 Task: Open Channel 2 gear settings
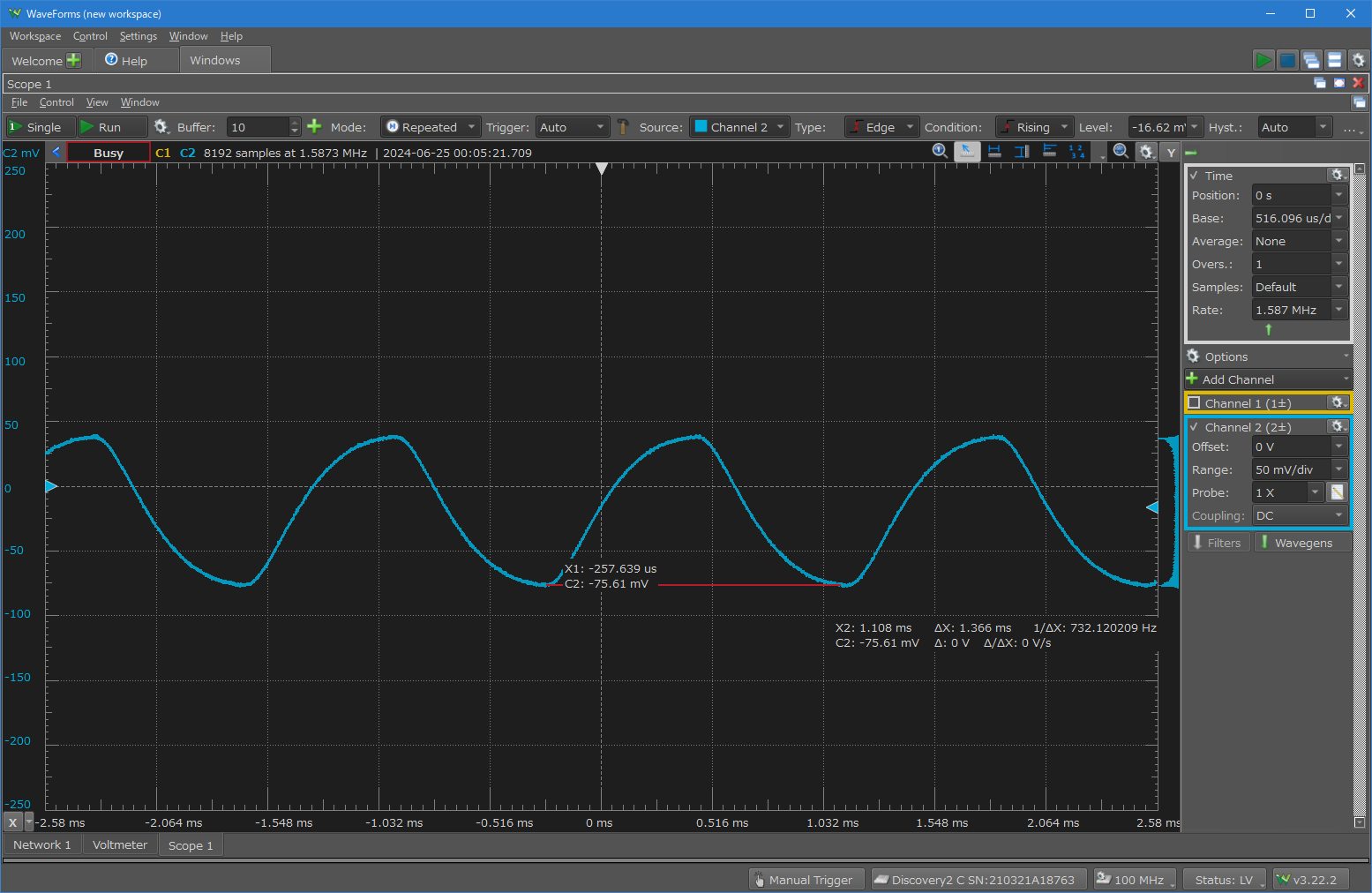click(x=1338, y=426)
